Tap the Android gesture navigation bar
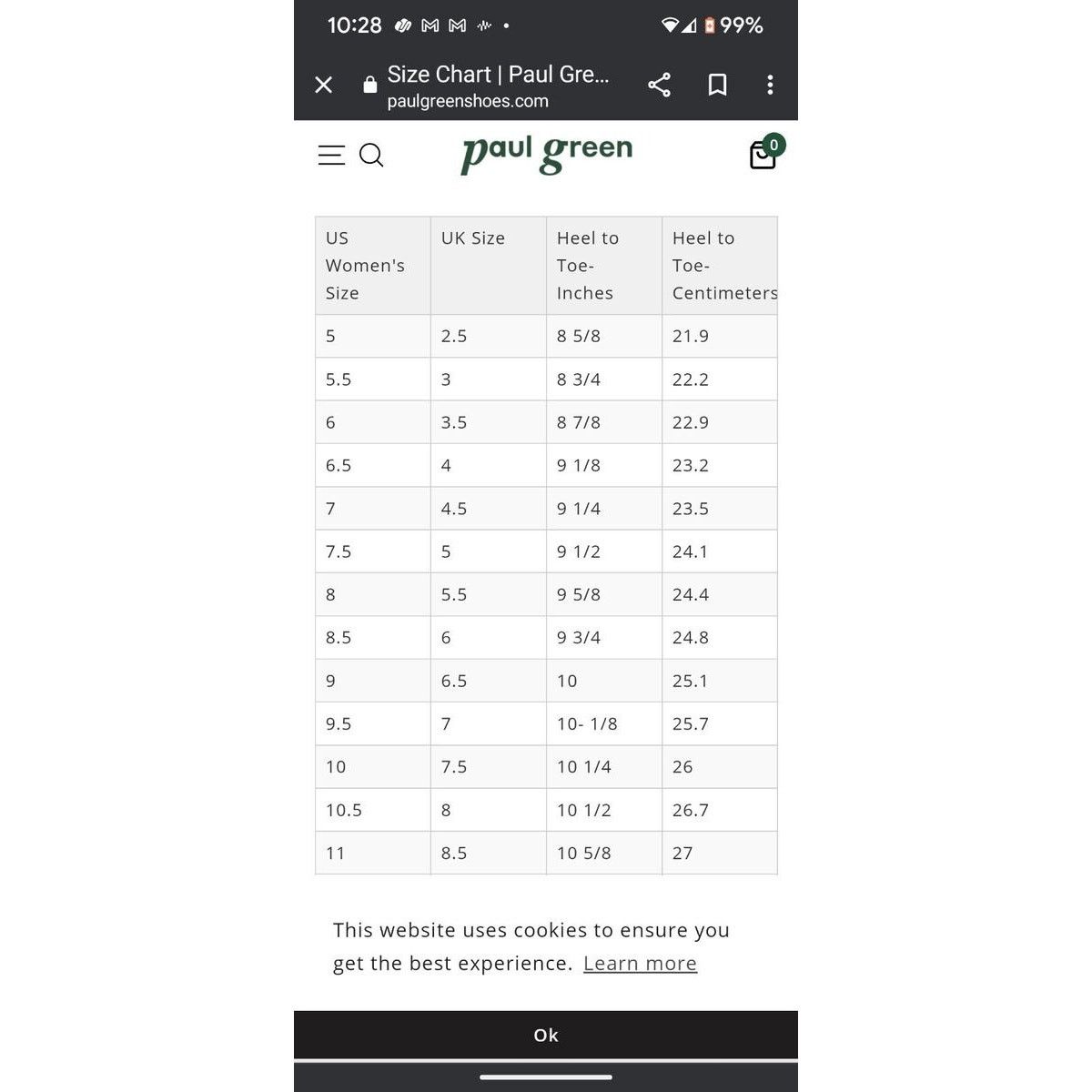The height and width of the screenshot is (1092, 1092). pyautogui.click(x=546, y=1077)
